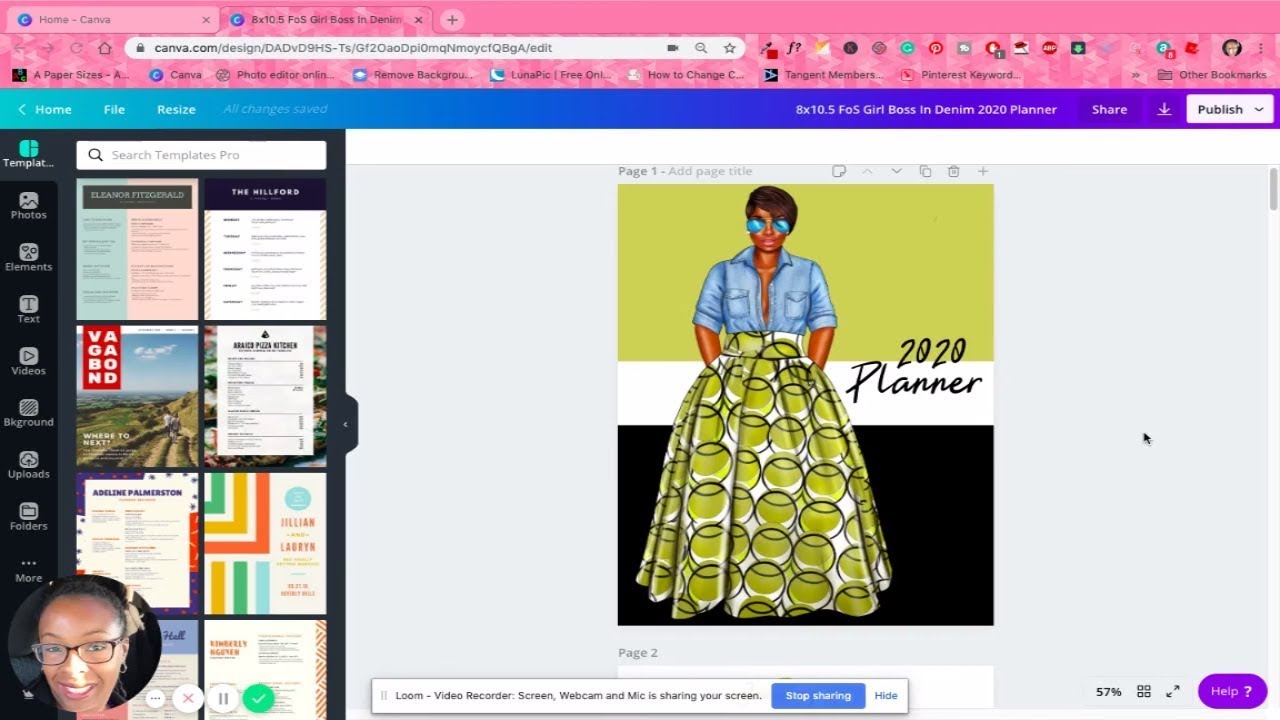The image size is (1280, 720).
Task: Click the Grammarly extension icon
Action: pos(907,47)
